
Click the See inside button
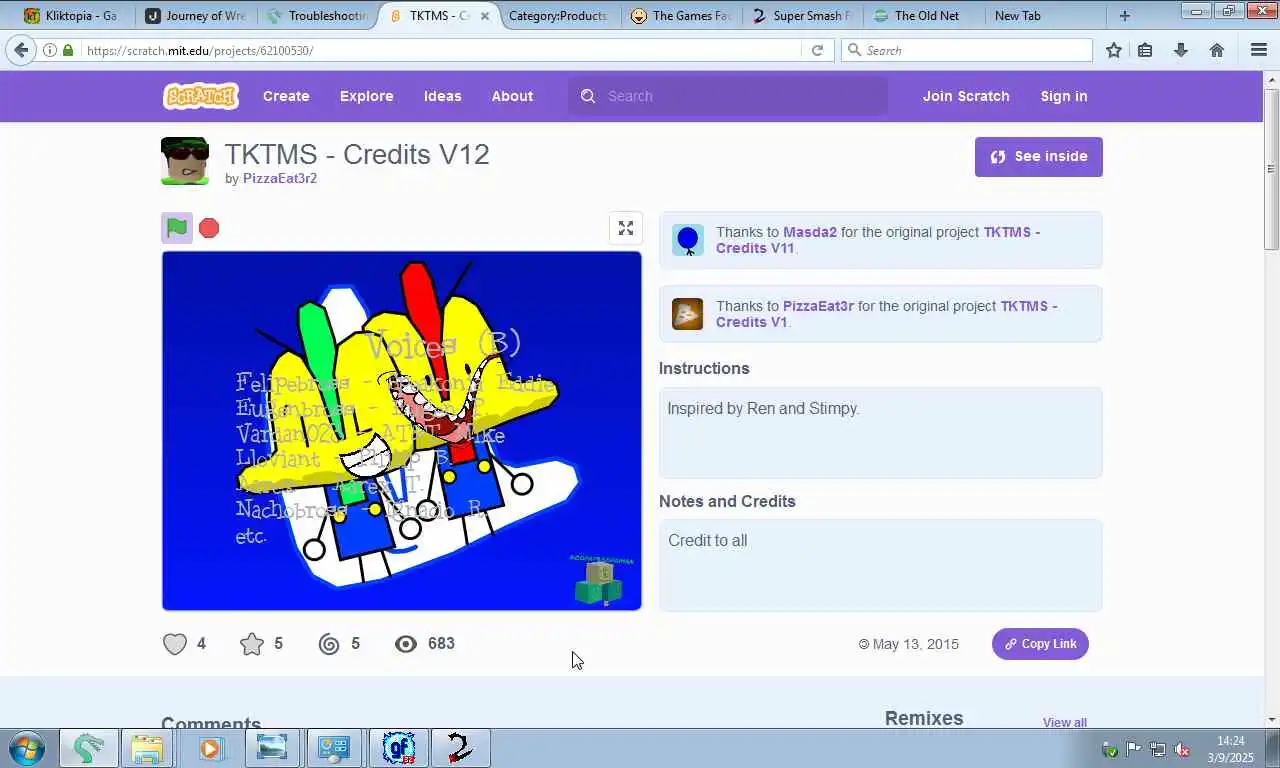(x=1038, y=156)
